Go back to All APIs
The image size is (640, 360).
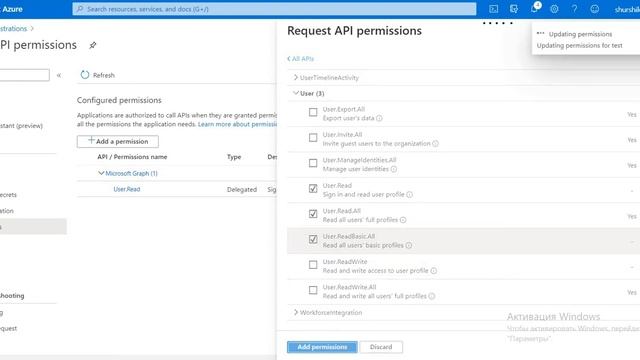pyautogui.click(x=300, y=59)
